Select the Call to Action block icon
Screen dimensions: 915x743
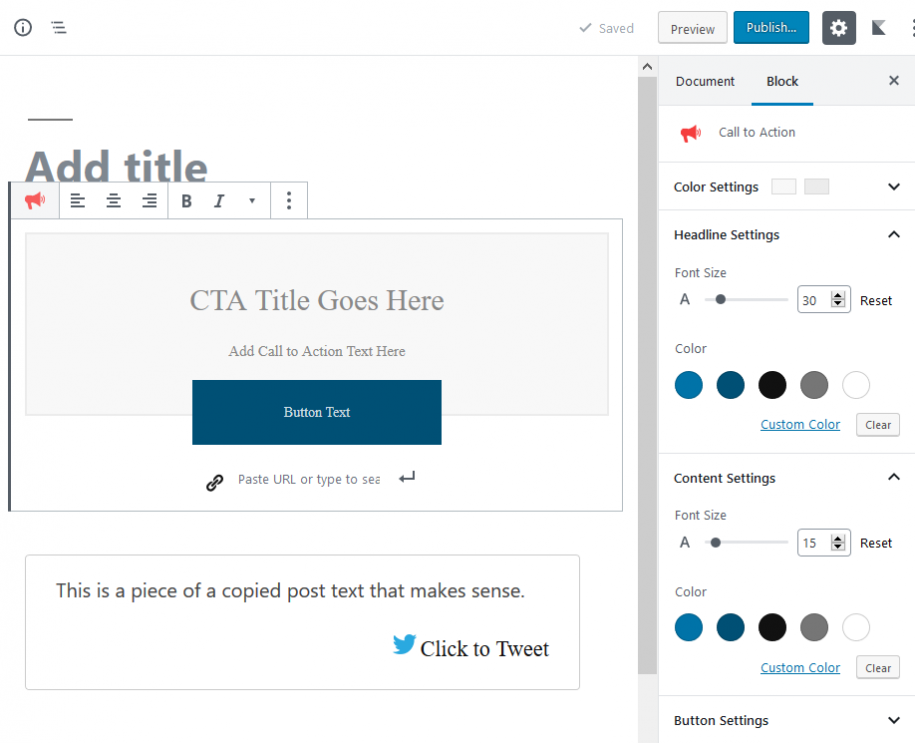[35, 200]
